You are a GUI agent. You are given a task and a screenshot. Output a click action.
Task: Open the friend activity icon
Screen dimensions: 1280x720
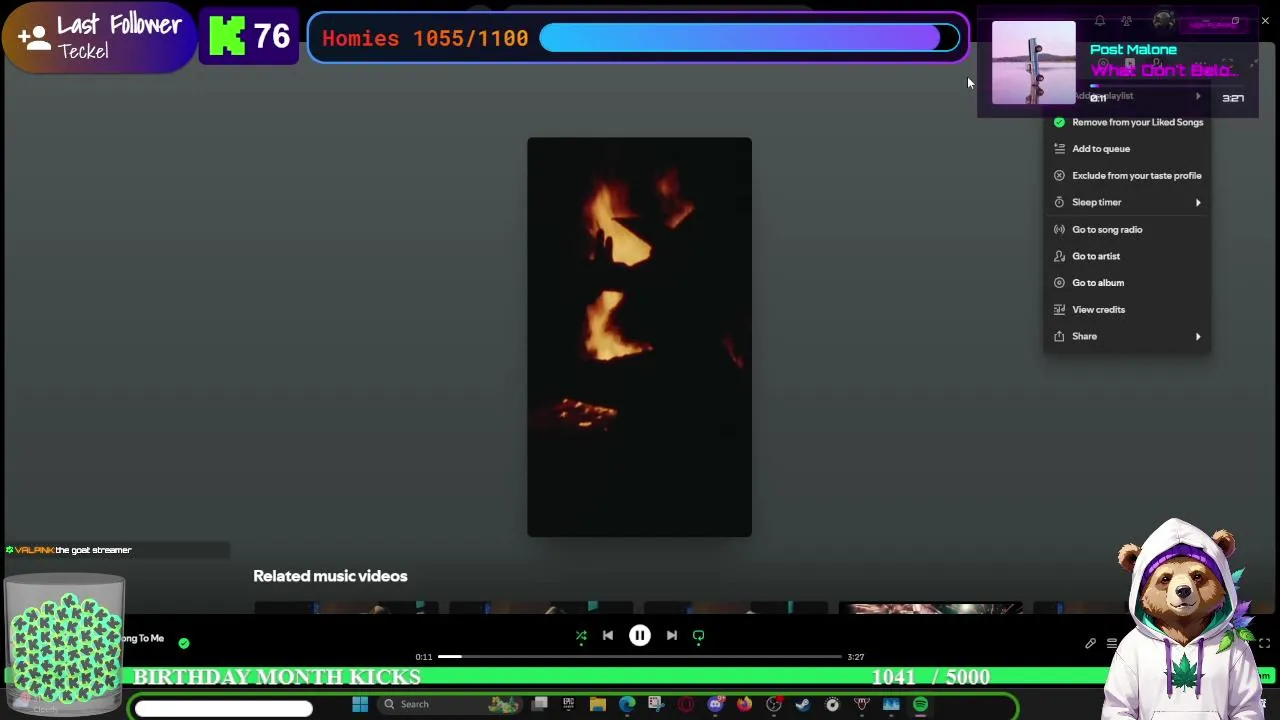(1127, 21)
